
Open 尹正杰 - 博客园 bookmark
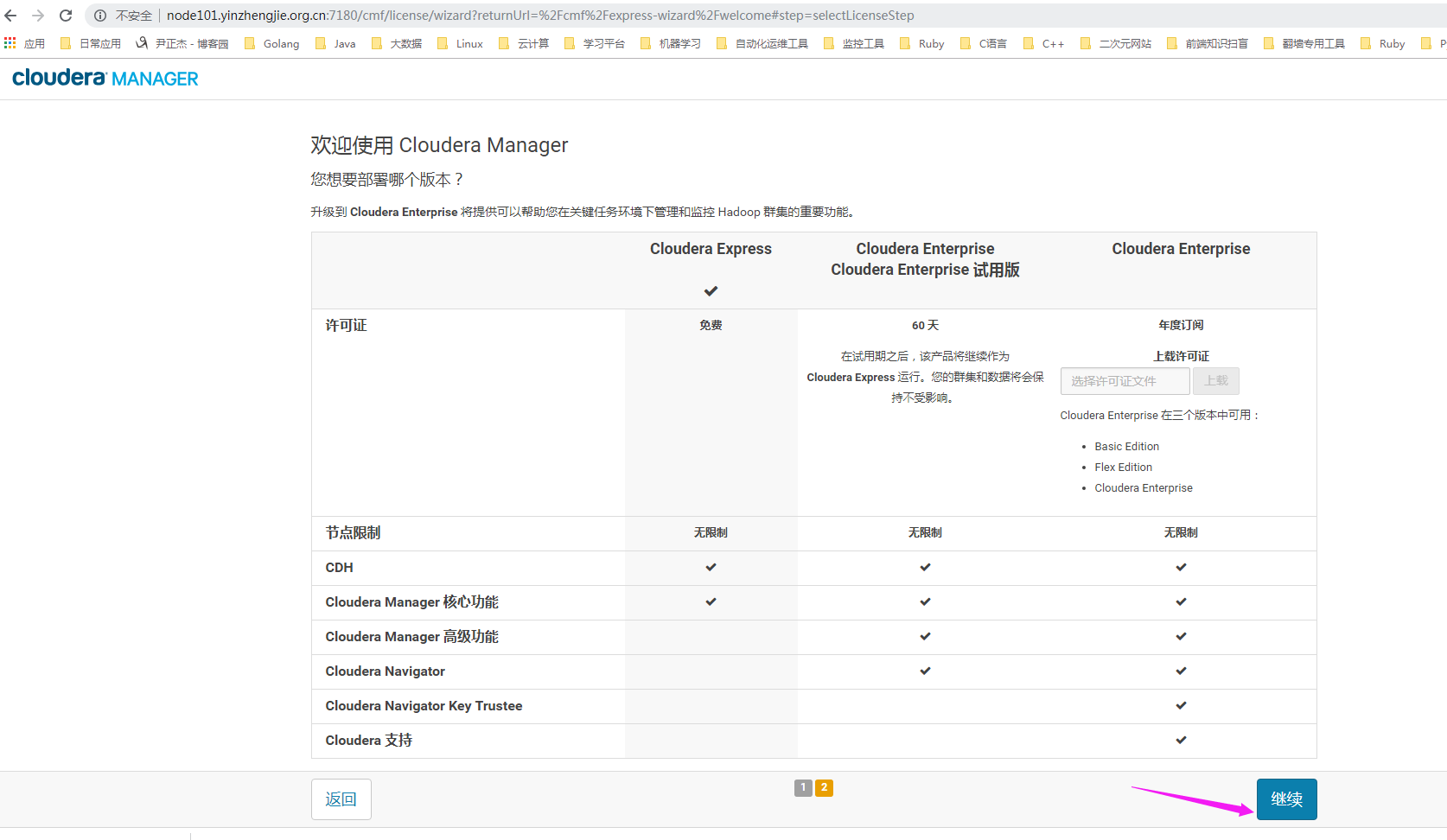point(182,43)
